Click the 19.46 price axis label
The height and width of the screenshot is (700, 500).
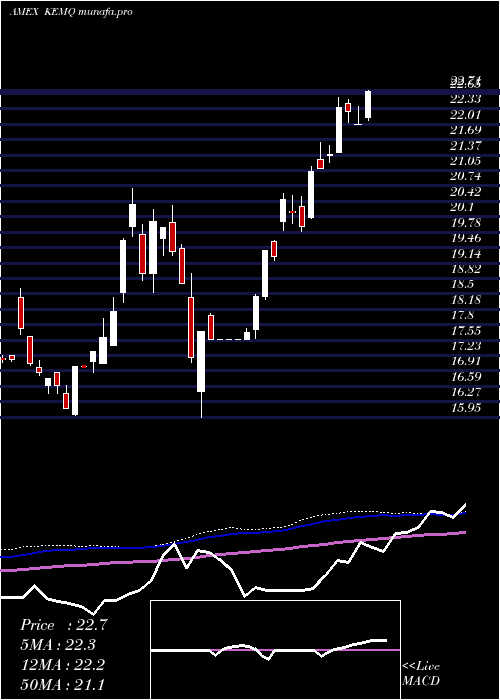[465, 238]
